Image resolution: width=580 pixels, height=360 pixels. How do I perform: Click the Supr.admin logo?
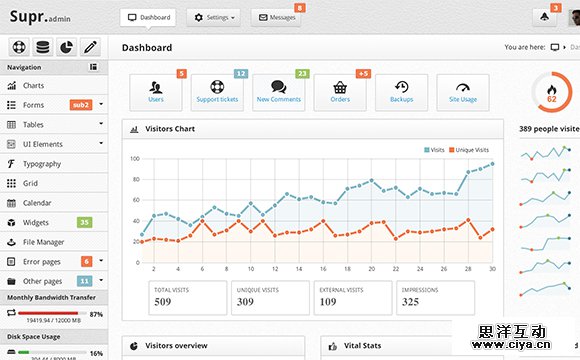[40, 17]
